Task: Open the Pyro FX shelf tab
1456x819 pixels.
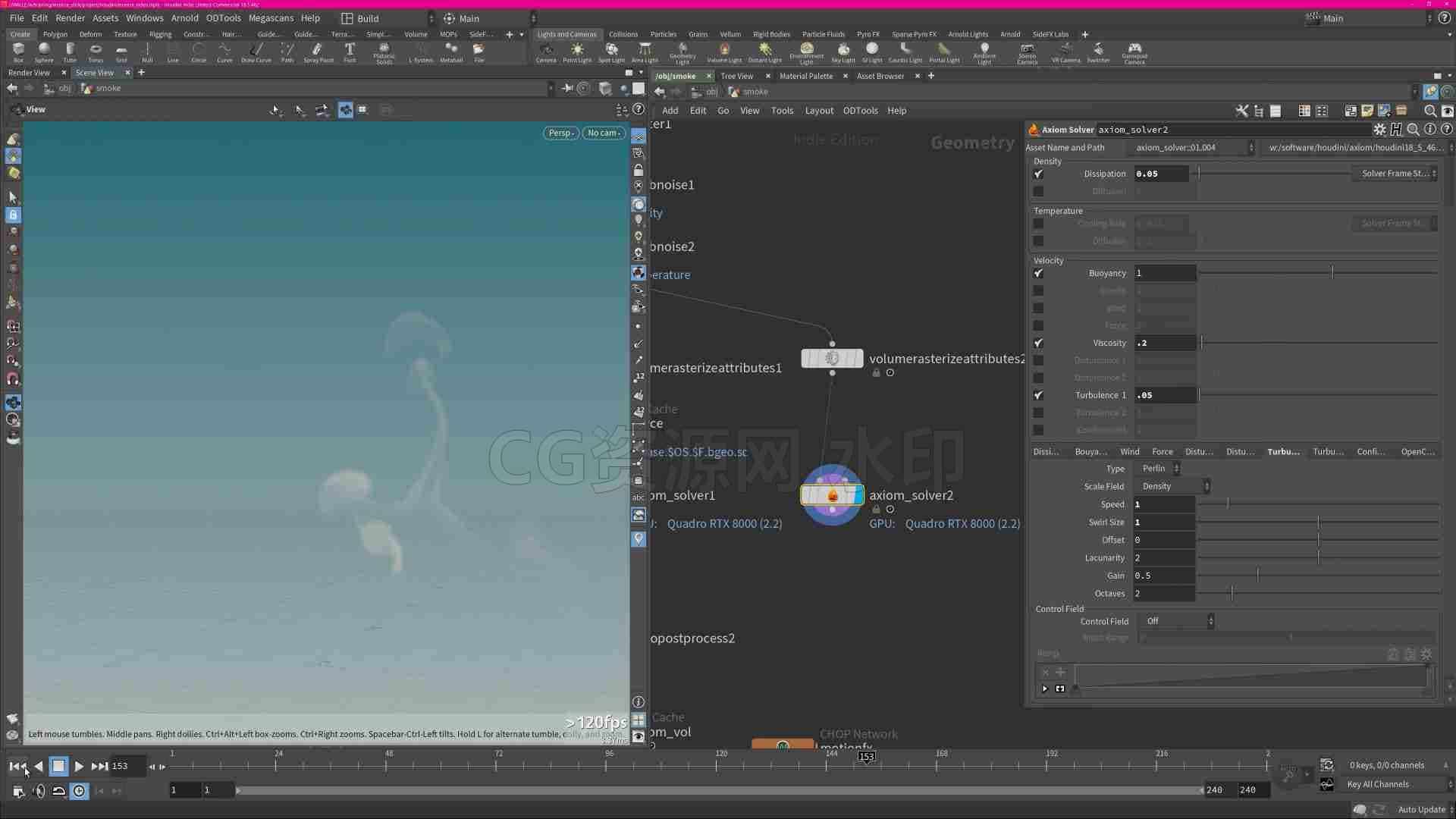Action: coord(868,34)
